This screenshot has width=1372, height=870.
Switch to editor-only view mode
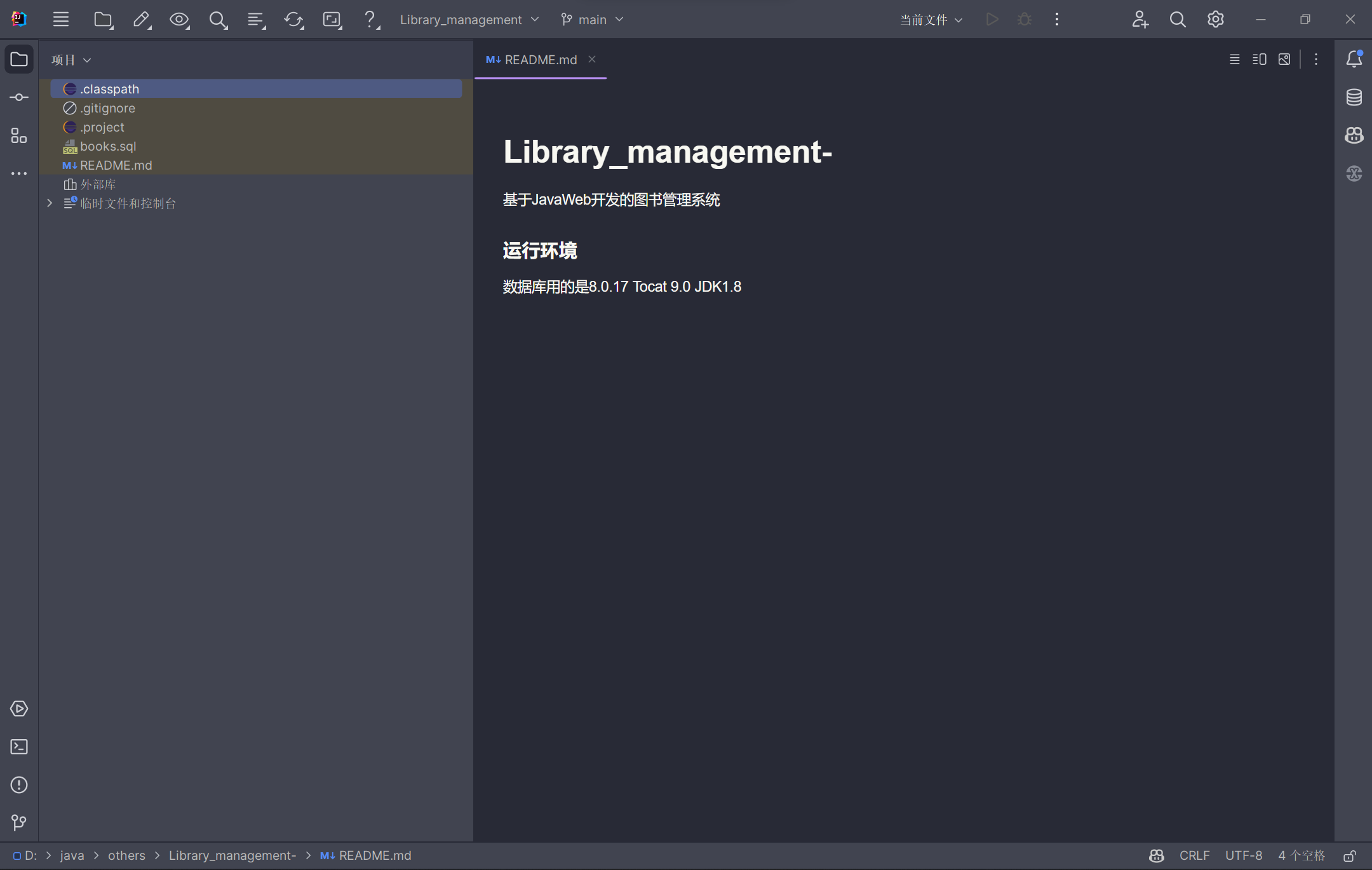pos(1234,59)
